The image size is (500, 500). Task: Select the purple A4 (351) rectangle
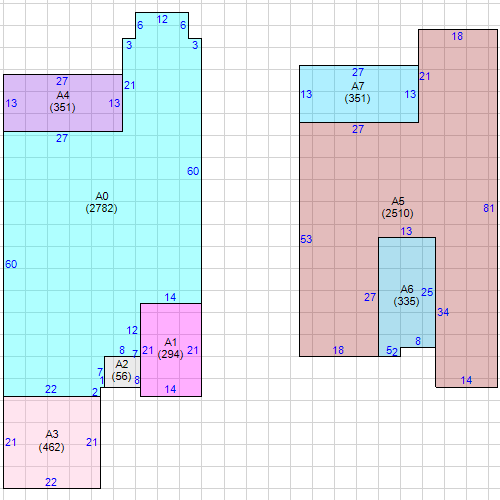click(x=63, y=103)
